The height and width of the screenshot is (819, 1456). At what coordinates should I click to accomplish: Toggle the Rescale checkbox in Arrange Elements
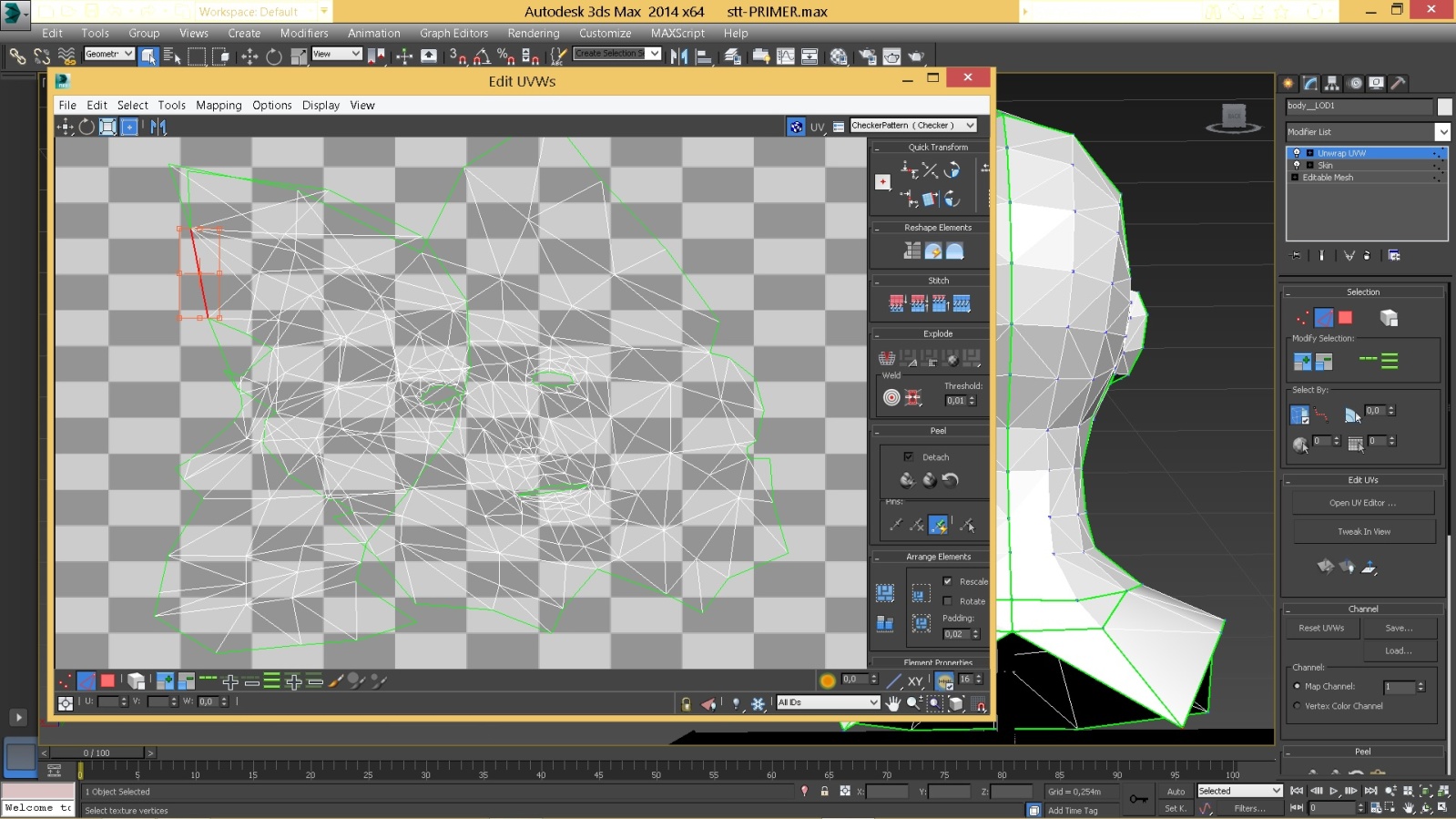tap(947, 581)
